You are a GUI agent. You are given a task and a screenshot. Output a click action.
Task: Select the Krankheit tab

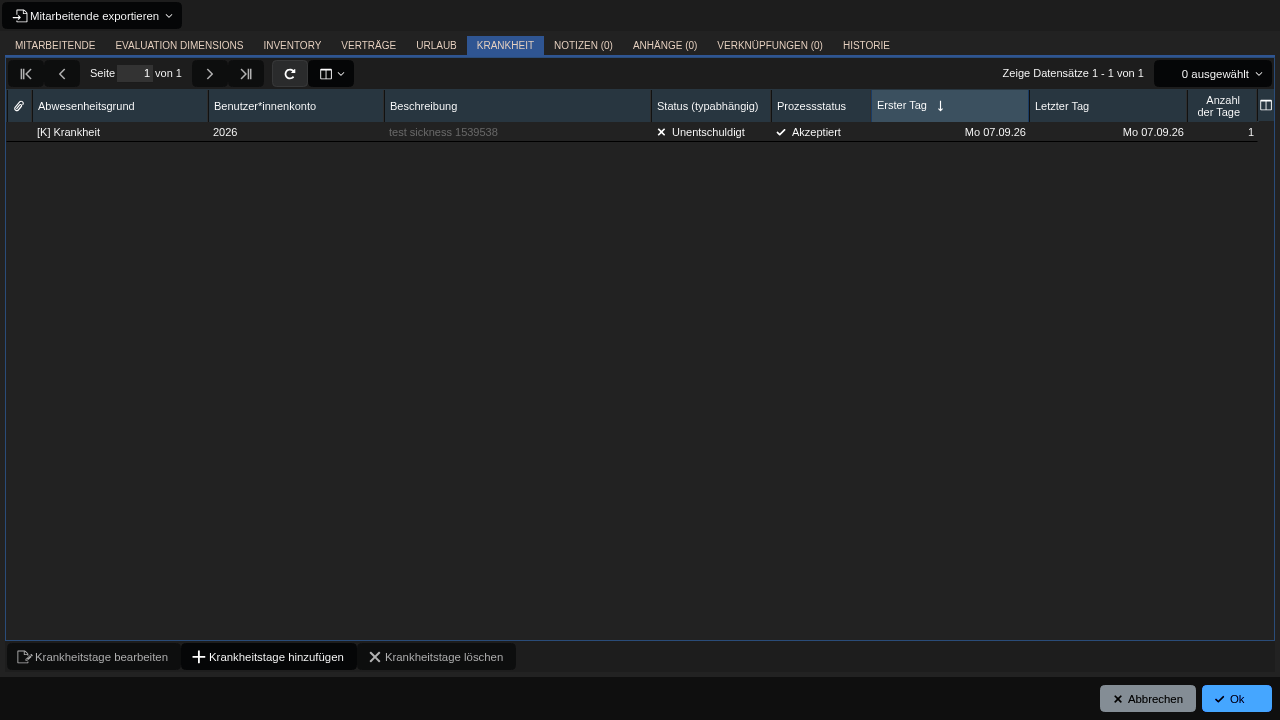(505, 45)
